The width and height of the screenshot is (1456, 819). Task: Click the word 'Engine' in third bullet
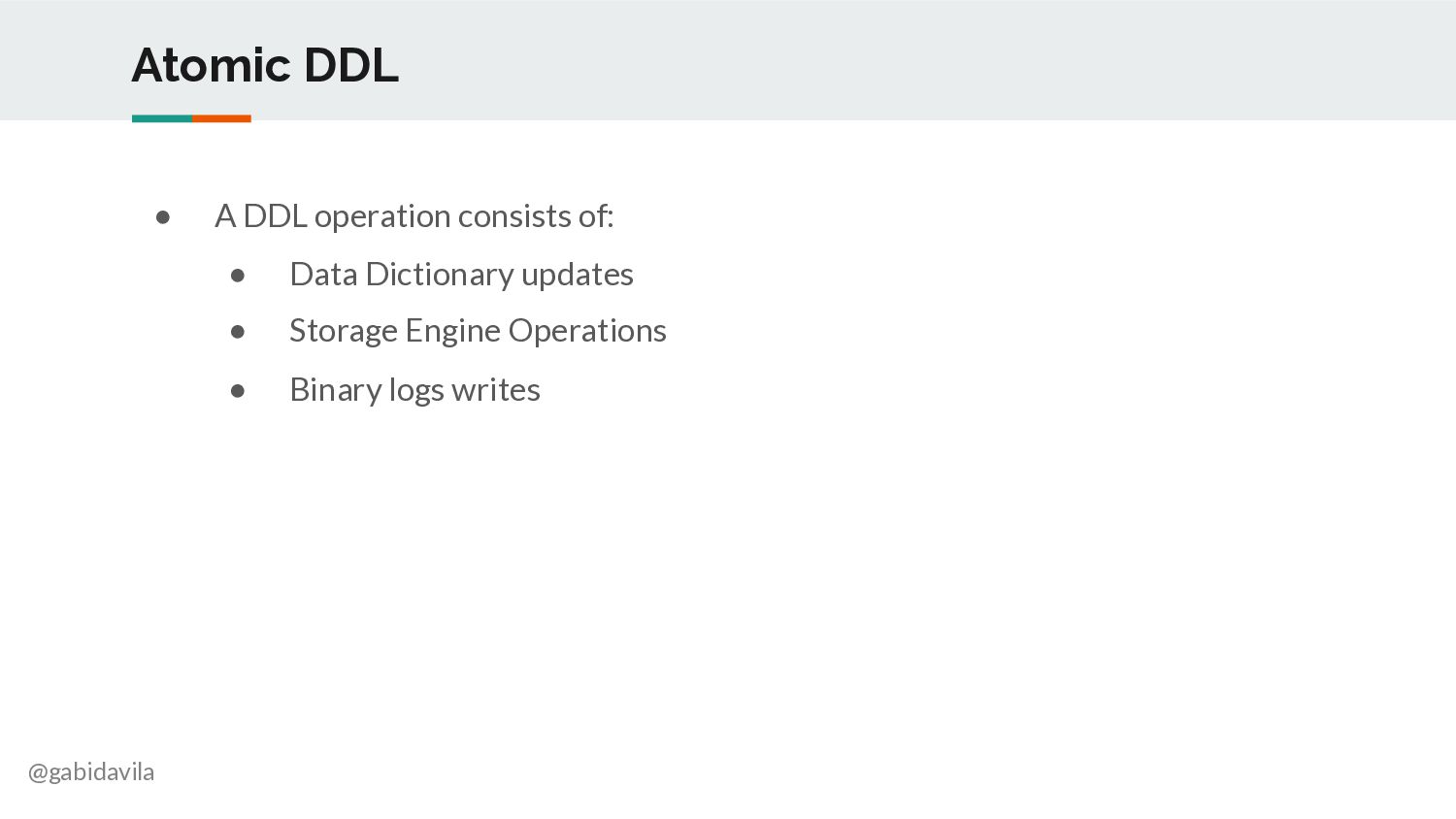(453, 332)
